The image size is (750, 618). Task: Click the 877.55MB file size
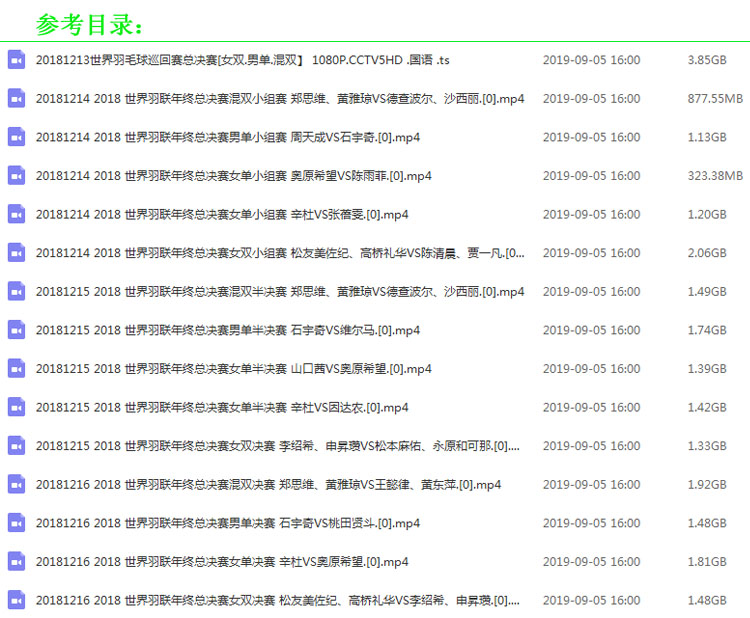tap(715, 99)
